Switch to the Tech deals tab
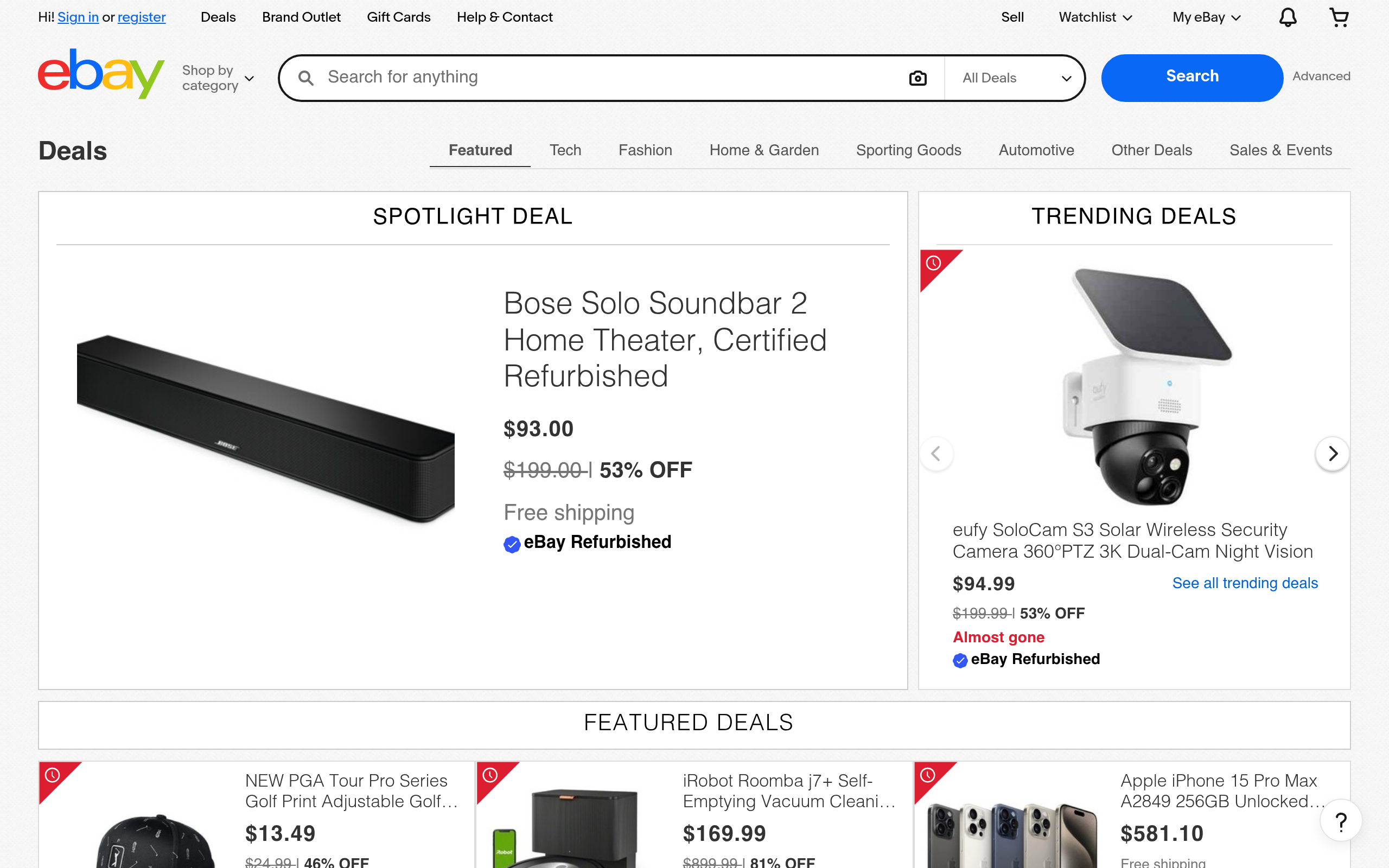This screenshot has width=1389, height=868. [x=565, y=150]
